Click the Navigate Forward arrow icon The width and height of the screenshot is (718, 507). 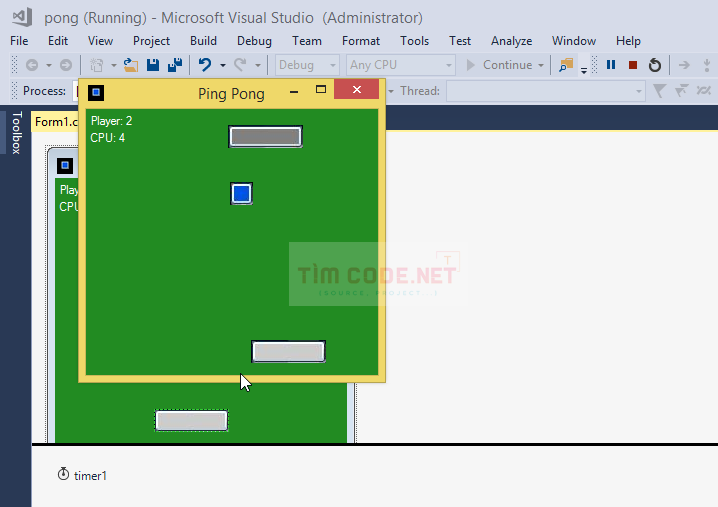(x=66, y=65)
